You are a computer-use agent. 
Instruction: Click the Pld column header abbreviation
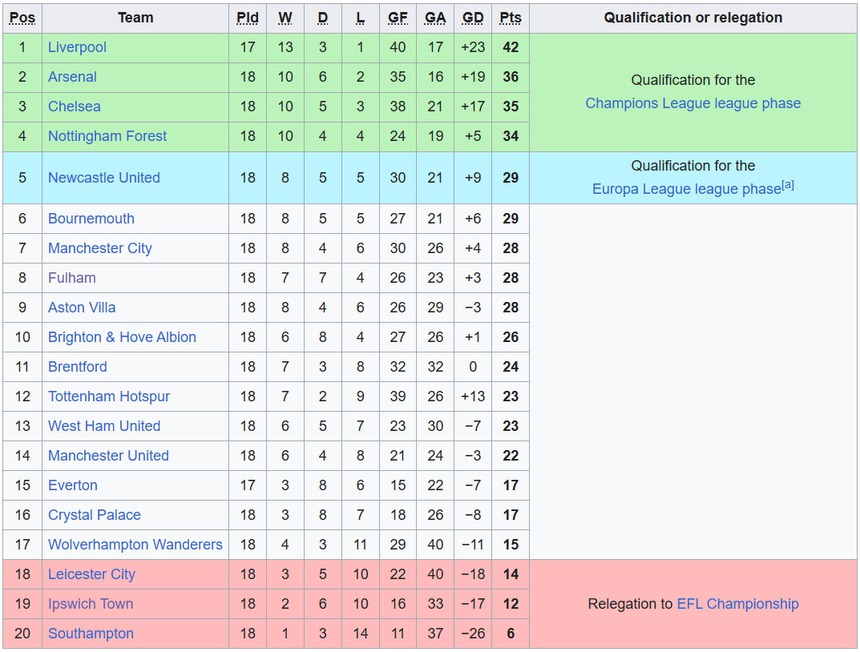tap(248, 18)
